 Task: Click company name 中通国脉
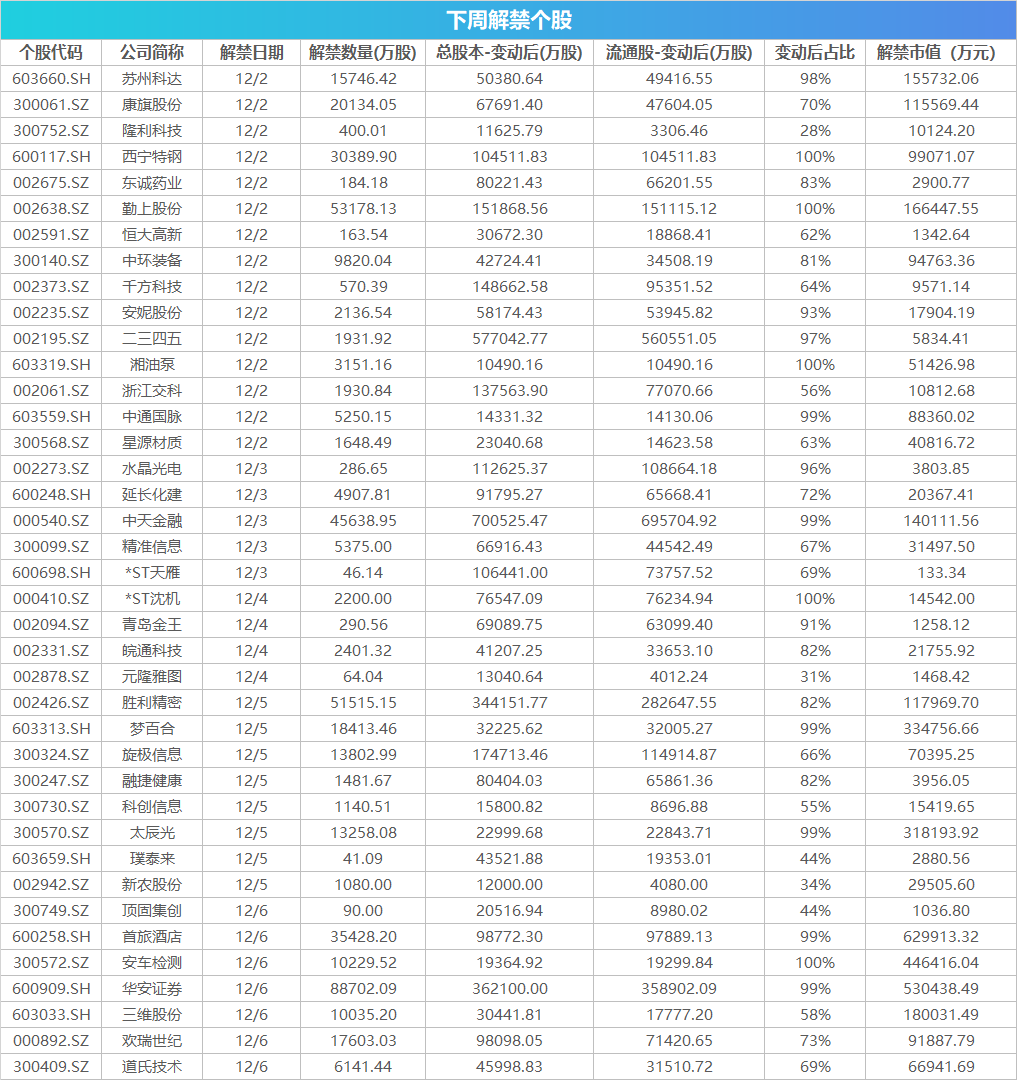click(152, 417)
